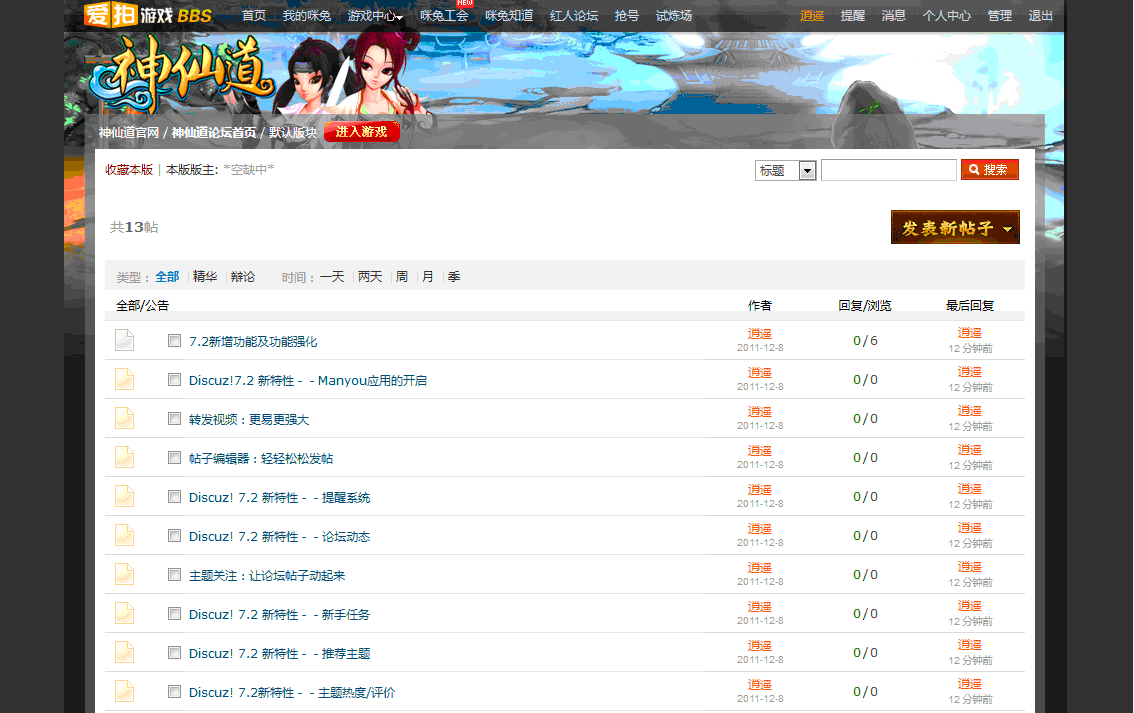Open 试炼场 menu item

[x=674, y=16]
